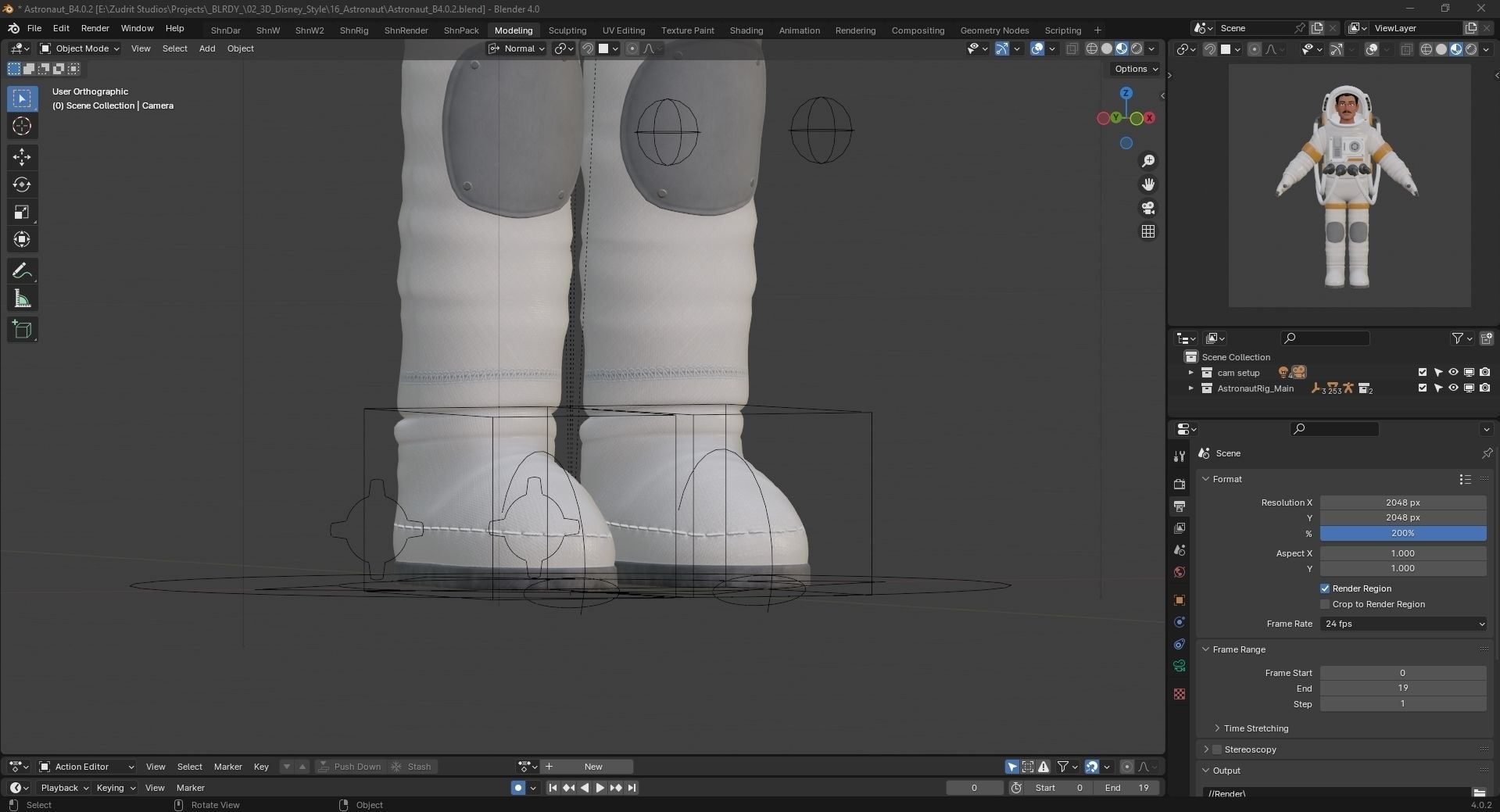
Task: Hide AstronautRig_Main collection in viewport
Action: pyautogui.click(x=1453, y=388)
